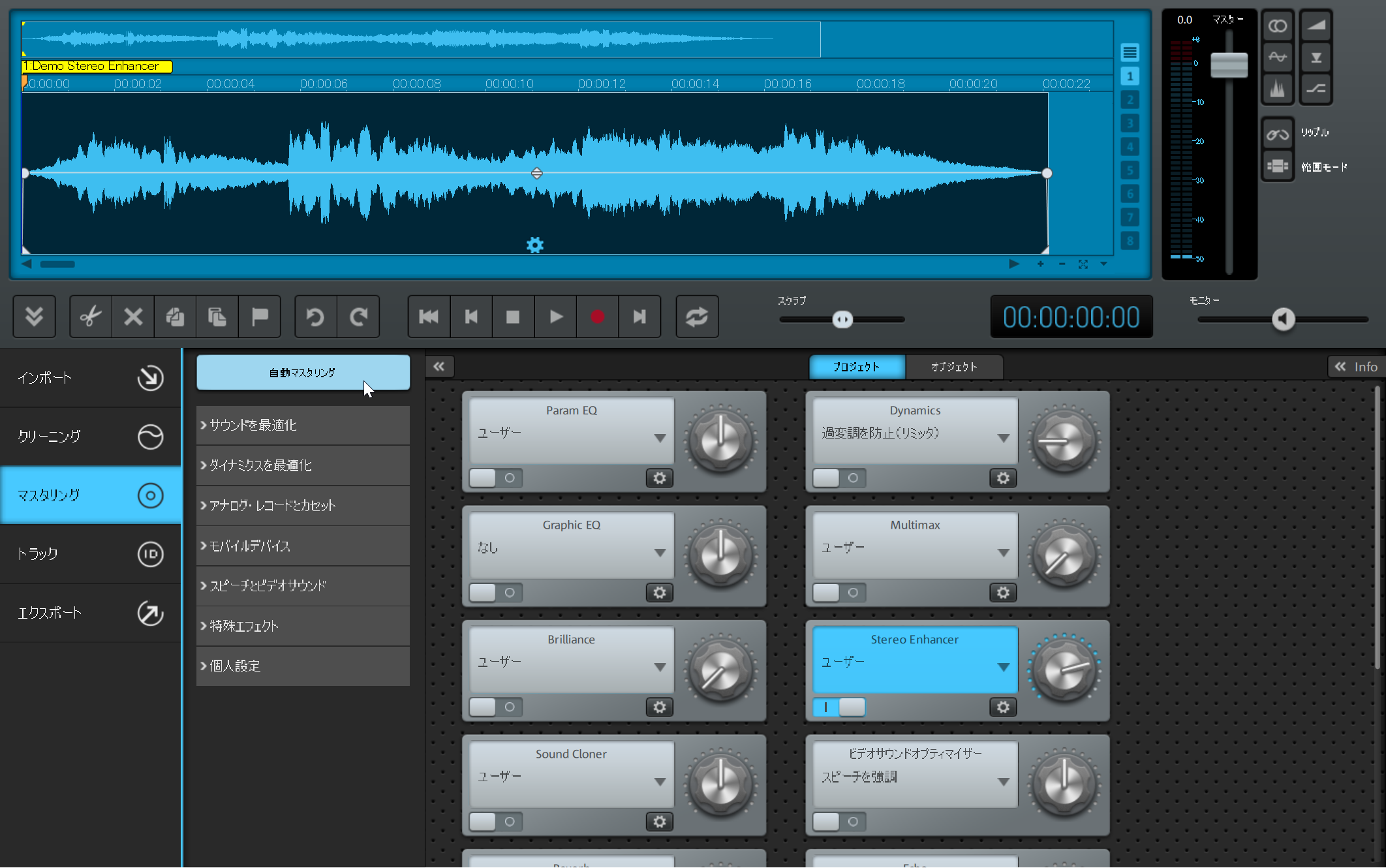Click the copy toolbar icon

point(175,317)
